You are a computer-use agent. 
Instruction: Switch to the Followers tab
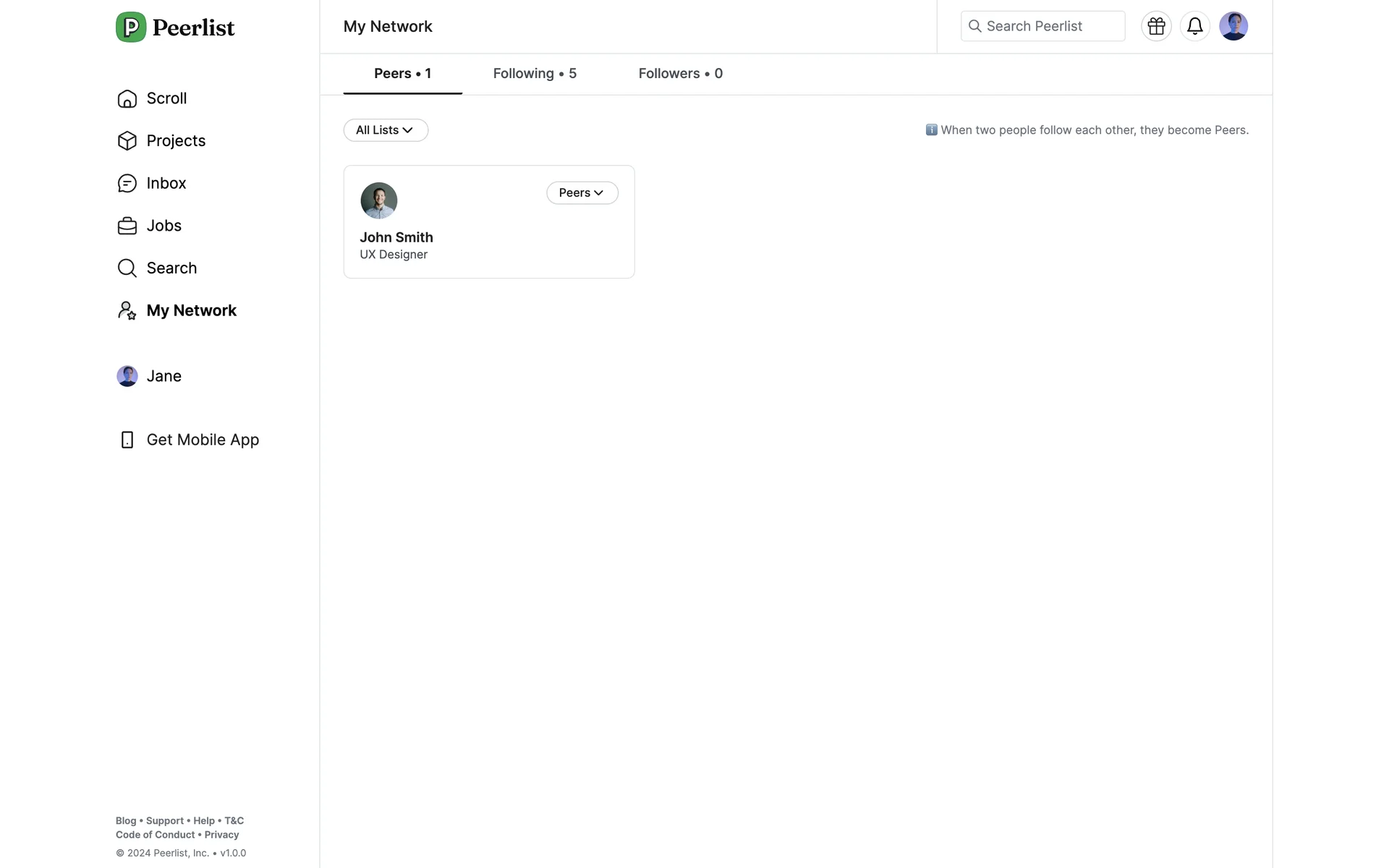680,74
